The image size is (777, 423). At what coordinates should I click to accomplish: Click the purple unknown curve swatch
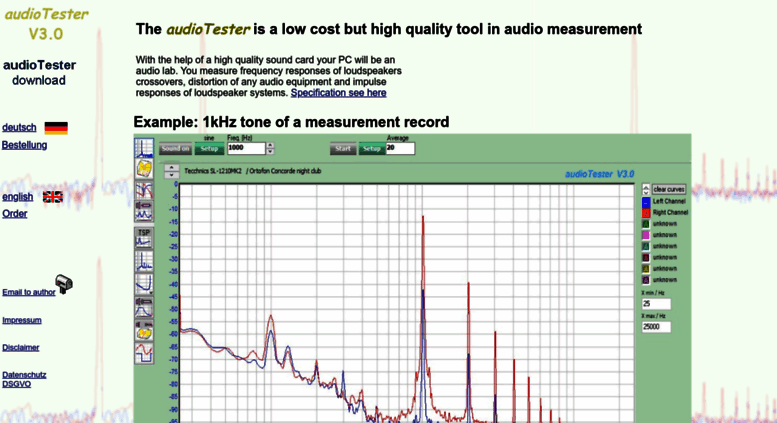(646, 280)
